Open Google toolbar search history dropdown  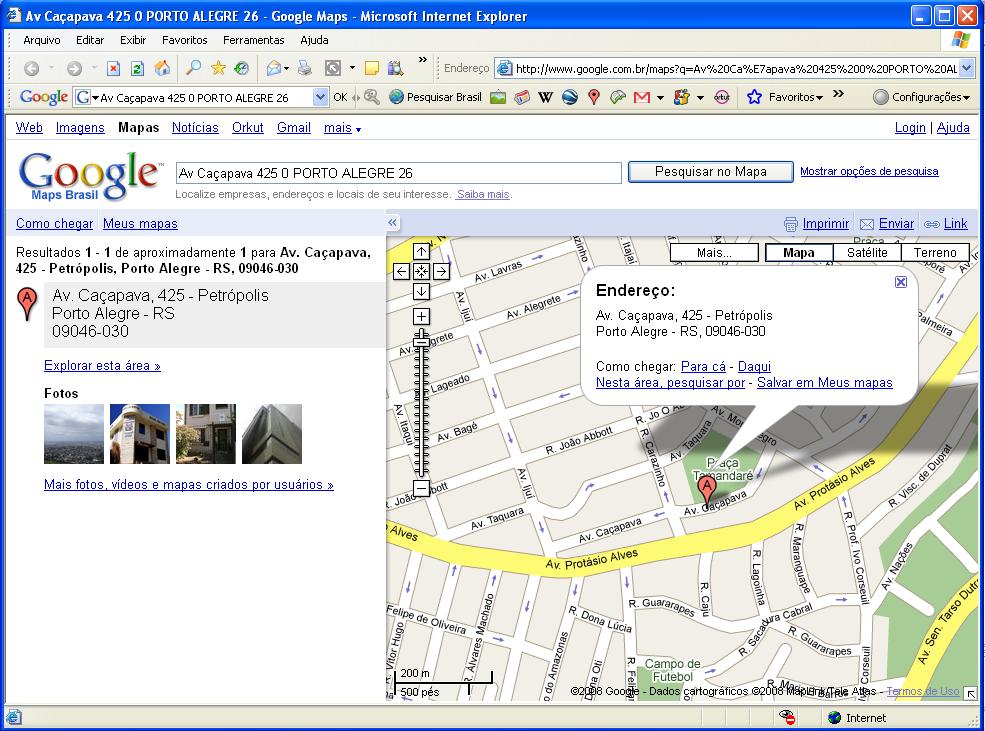(x=320, y=97)
